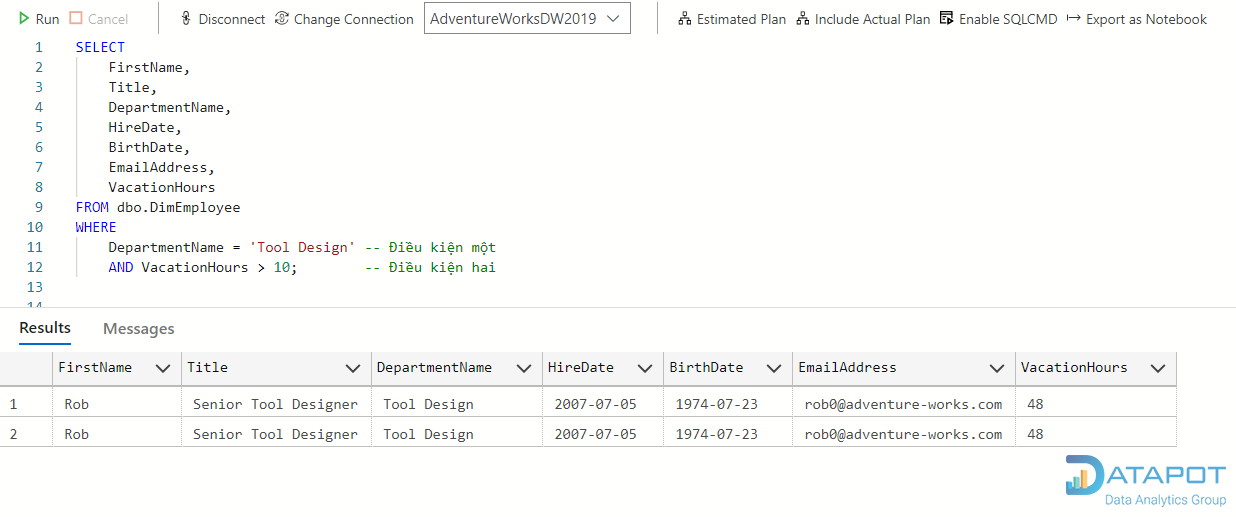Click Senior Tool Designer cell in row 1
Screen dimensions: 1236x517
(x=276, y=404)
